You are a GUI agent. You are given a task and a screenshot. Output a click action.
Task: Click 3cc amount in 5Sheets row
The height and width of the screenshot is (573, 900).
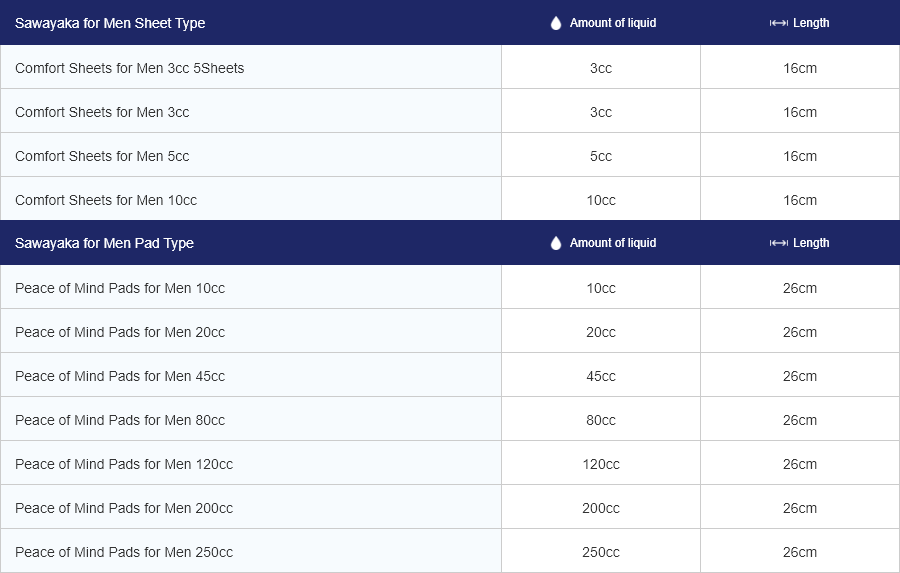point(601,68)
